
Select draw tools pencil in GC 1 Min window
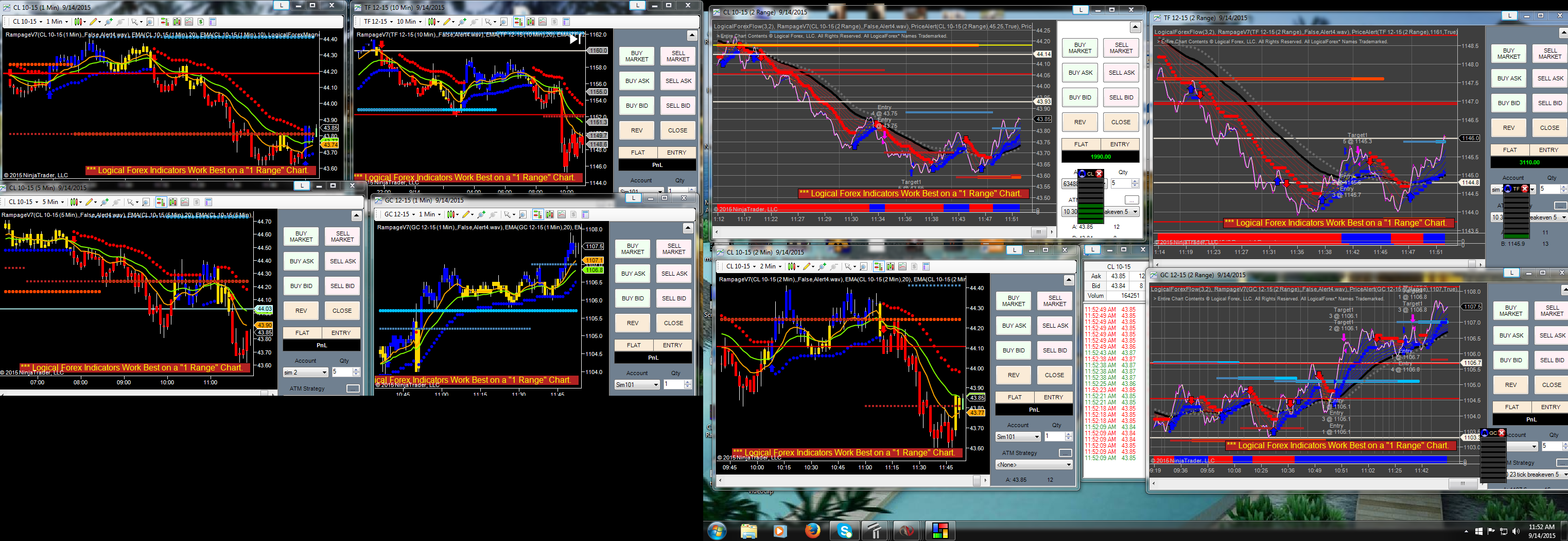[467, 214]
